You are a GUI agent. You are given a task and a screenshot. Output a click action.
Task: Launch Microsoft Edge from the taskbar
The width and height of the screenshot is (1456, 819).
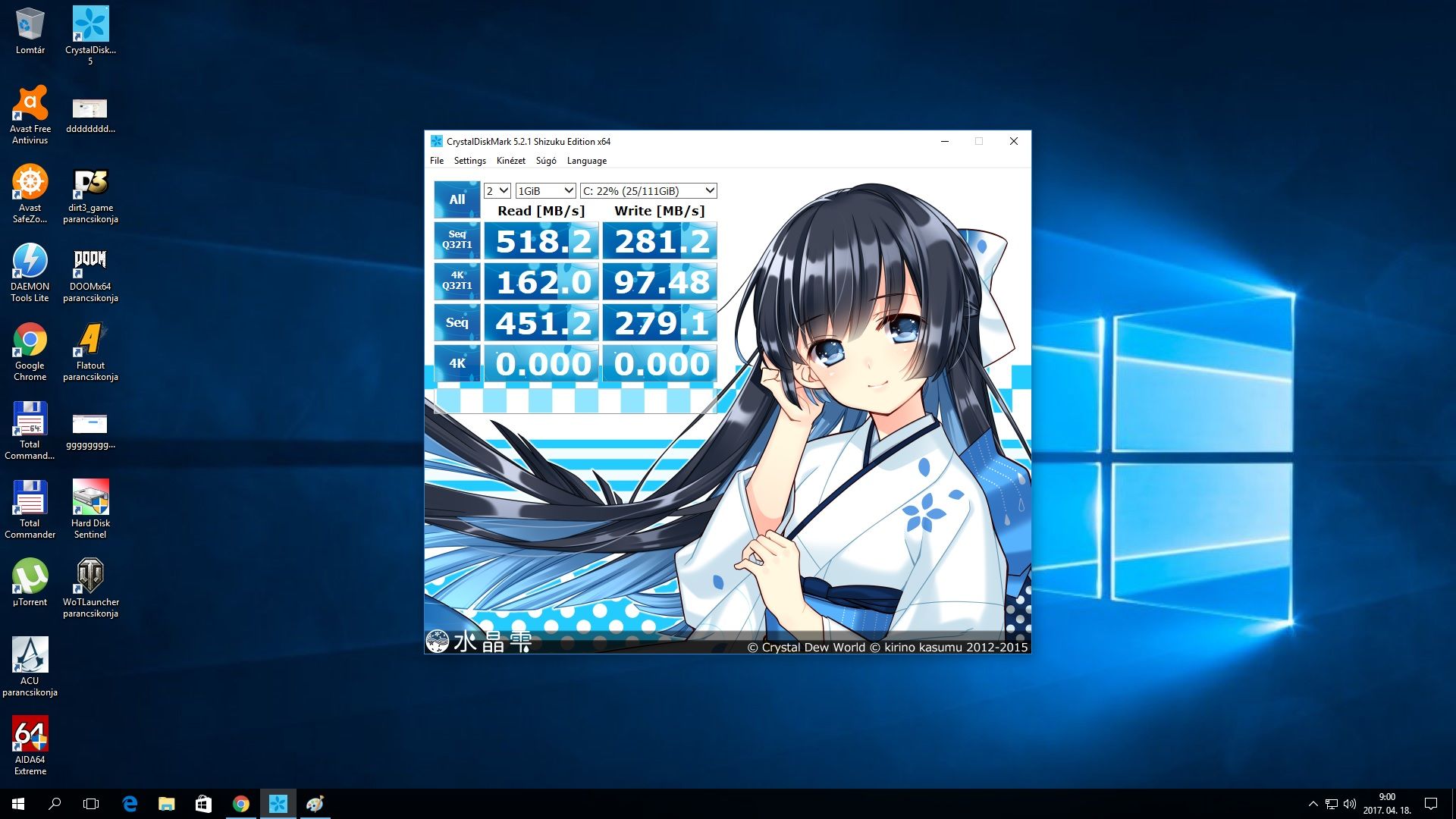pyautogui.click(x=130, y=804)
